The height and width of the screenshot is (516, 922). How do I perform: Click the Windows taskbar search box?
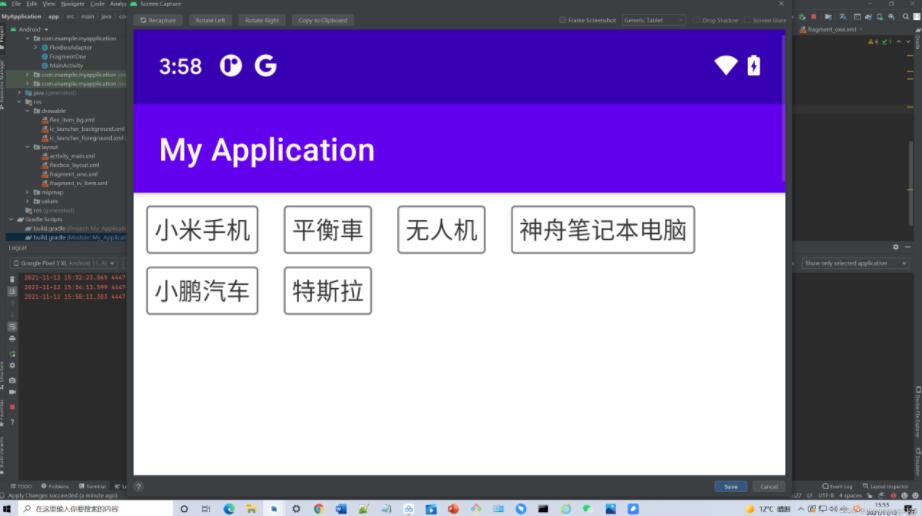(94, 509)
